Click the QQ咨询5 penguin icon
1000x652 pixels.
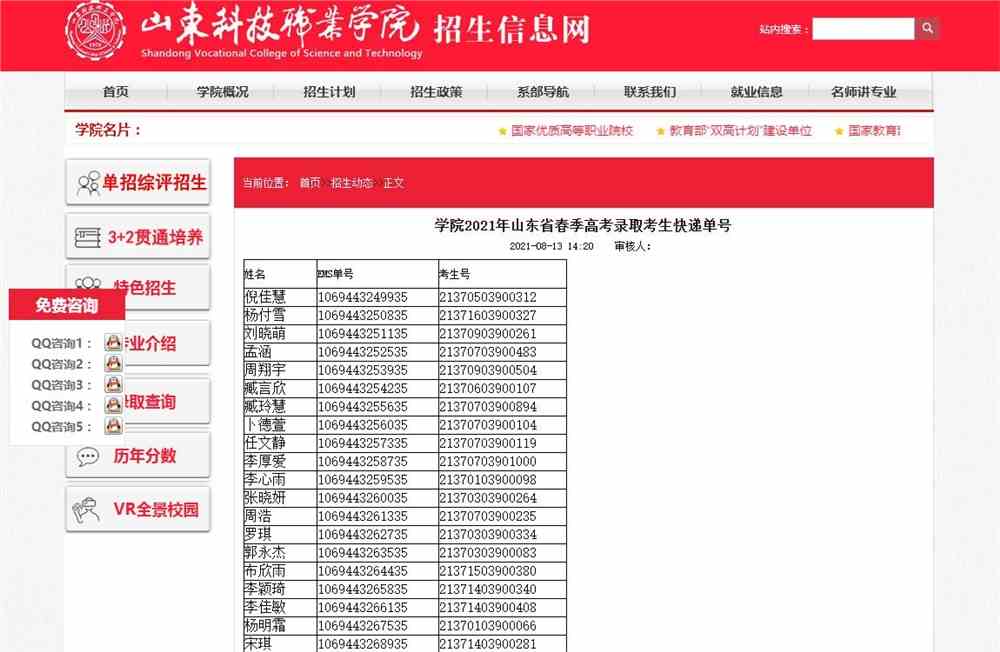(114, 426)
